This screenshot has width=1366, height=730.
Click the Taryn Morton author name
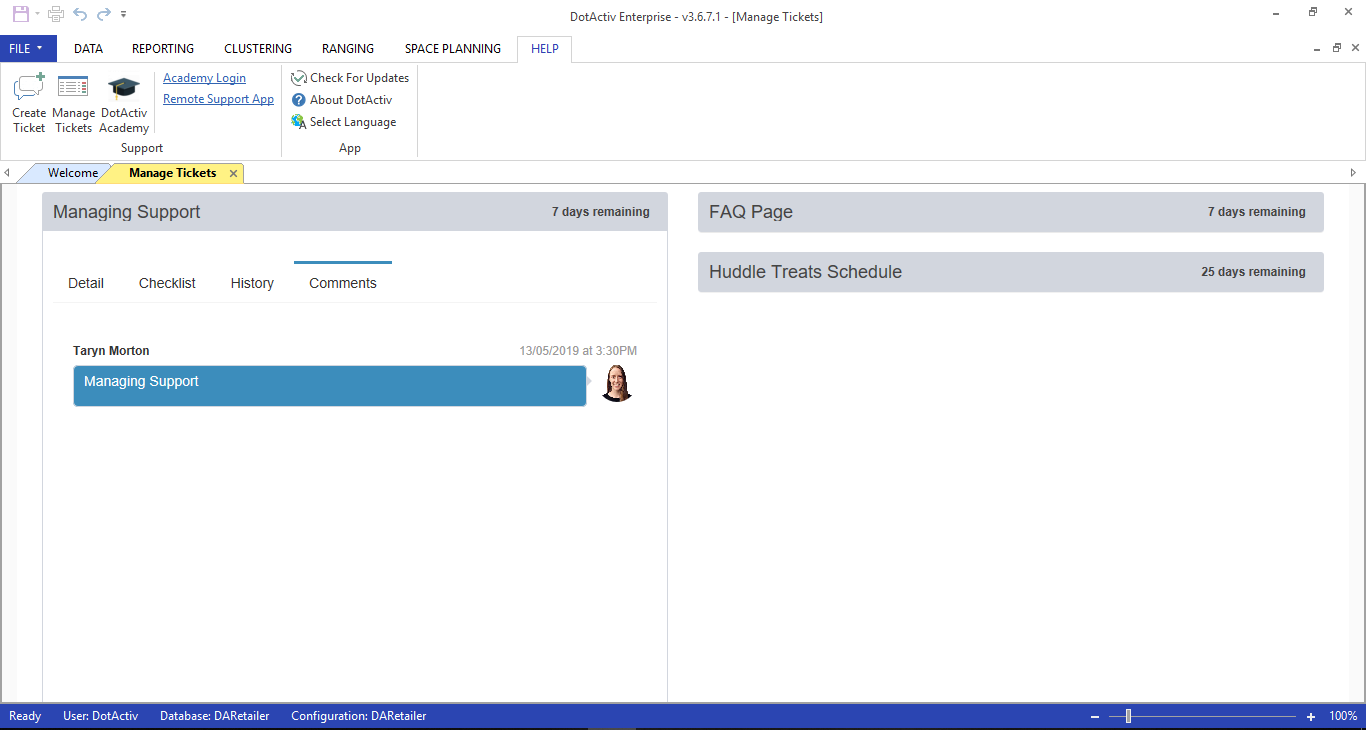click(111, 351)
